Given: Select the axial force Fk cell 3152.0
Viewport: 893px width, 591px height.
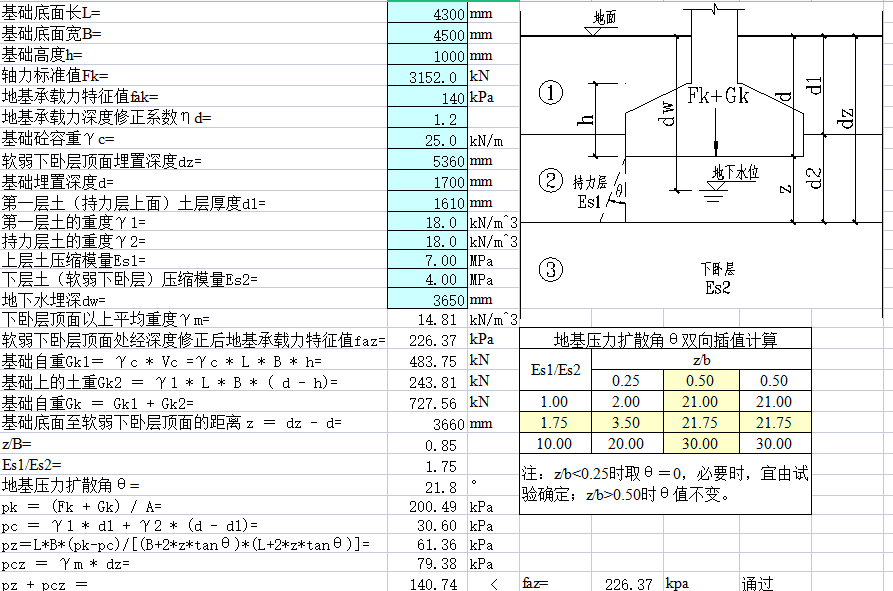Looking at the screenshot, I should click(x=427, y=77).
